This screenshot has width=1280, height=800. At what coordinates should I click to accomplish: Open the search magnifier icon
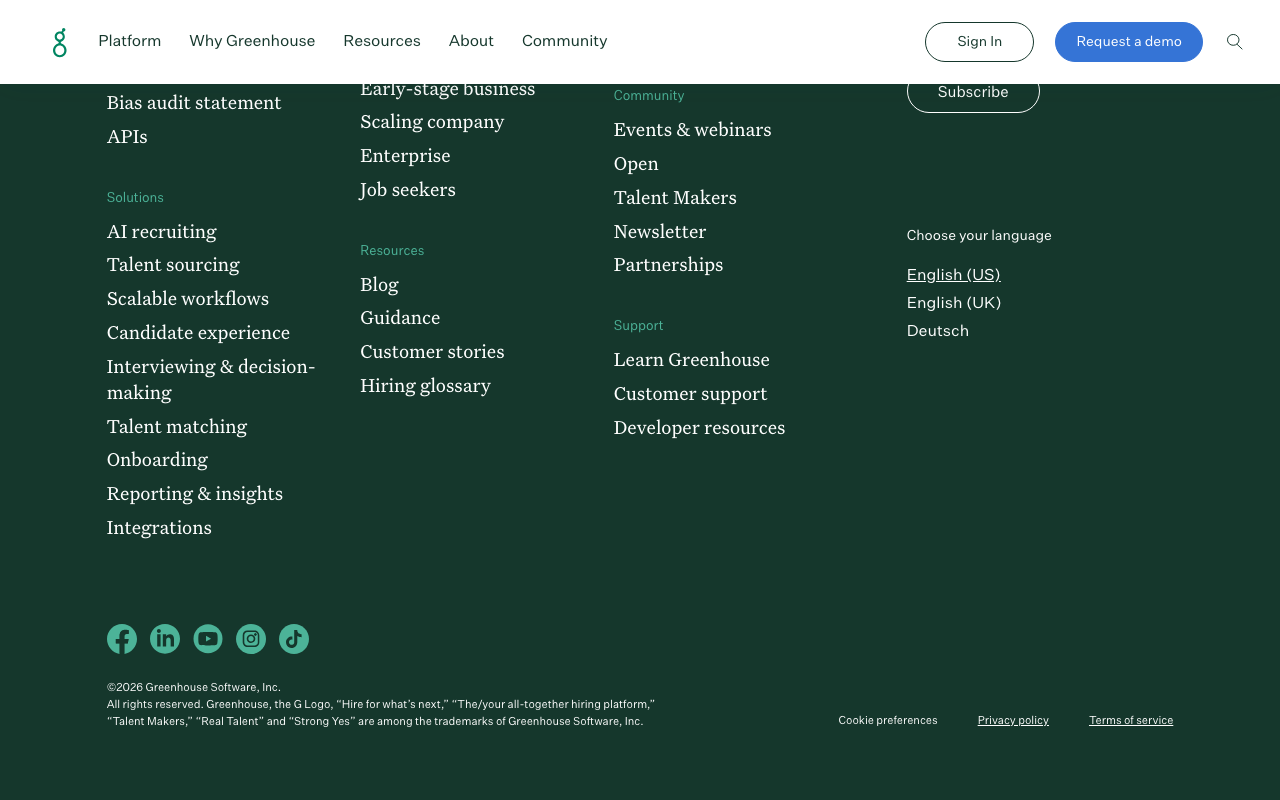[x=1235, y=42]
